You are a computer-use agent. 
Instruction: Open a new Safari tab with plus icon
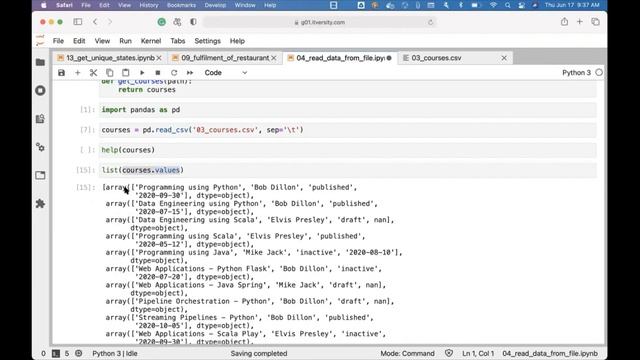pos(580,22)
